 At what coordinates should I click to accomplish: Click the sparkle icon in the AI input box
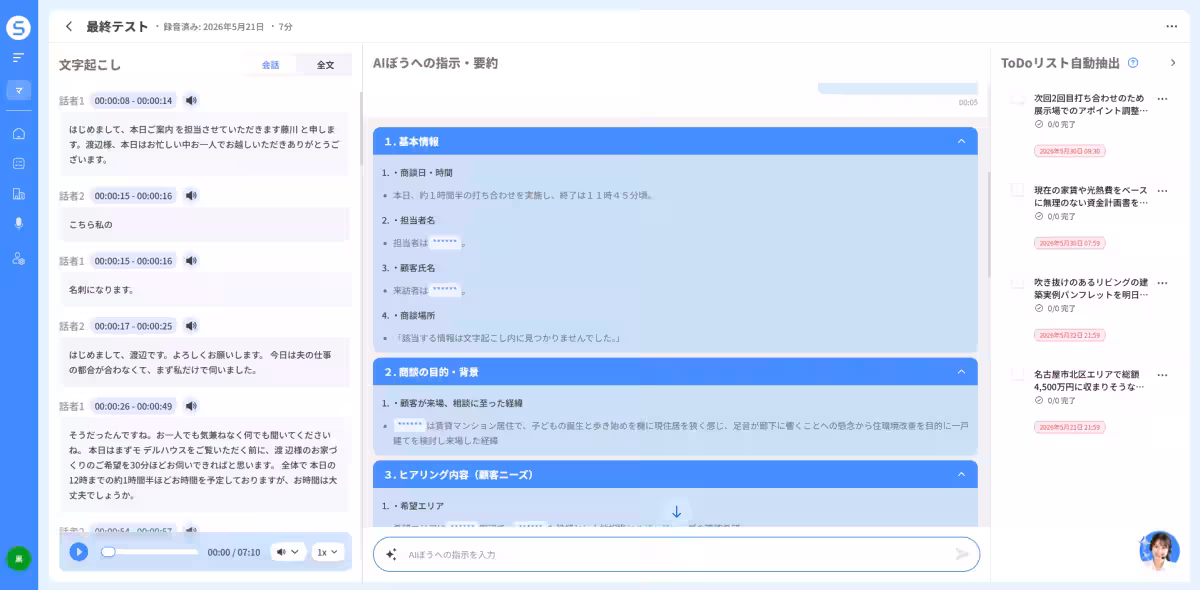[391, 554]
